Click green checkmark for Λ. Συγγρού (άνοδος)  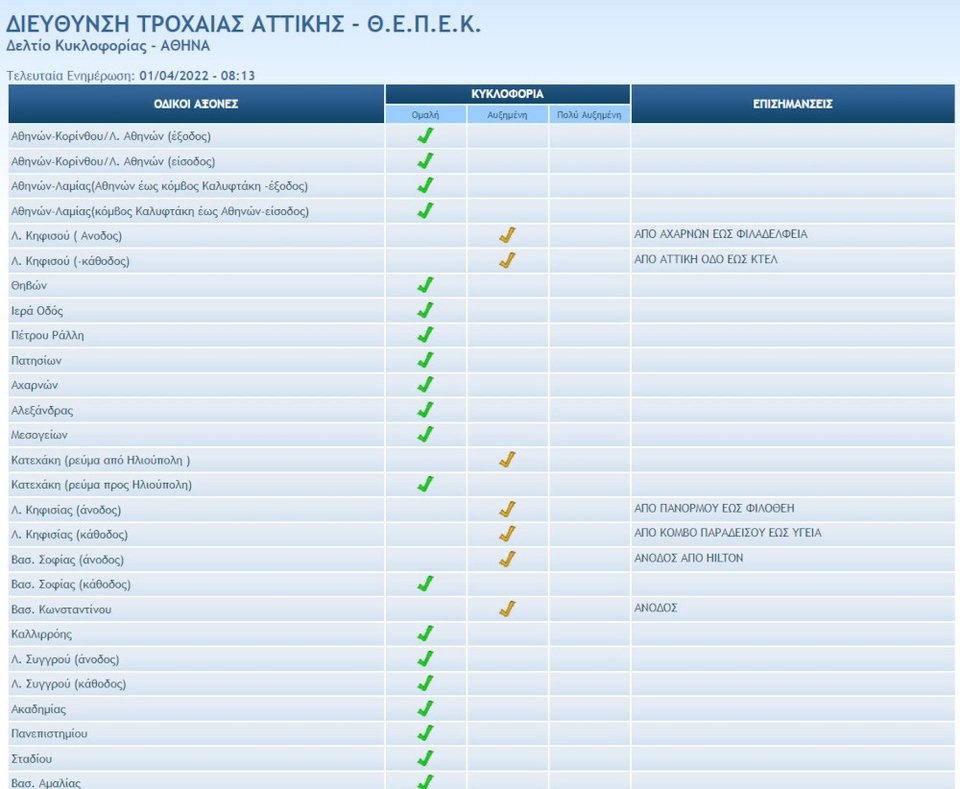click(426, 659)
